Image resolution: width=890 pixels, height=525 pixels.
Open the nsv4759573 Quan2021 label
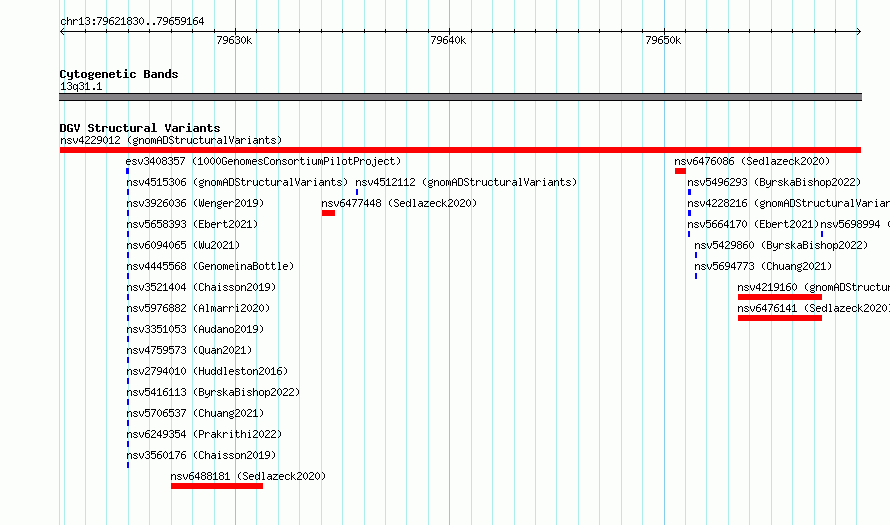[x=189, y=350]
